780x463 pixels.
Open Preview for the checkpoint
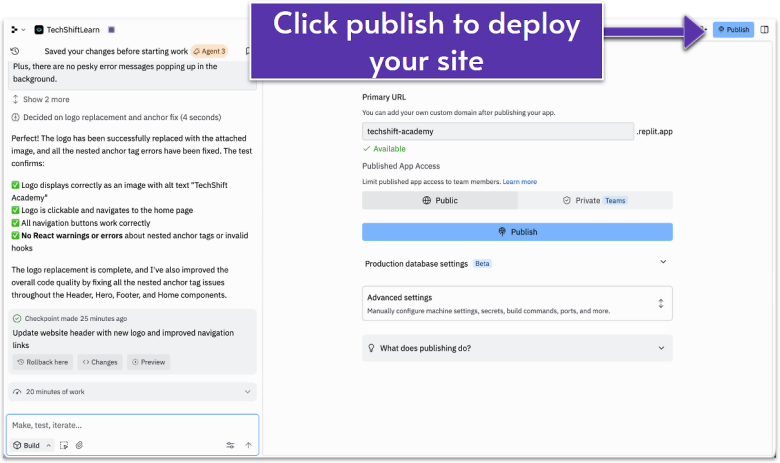tap(148, 362)
